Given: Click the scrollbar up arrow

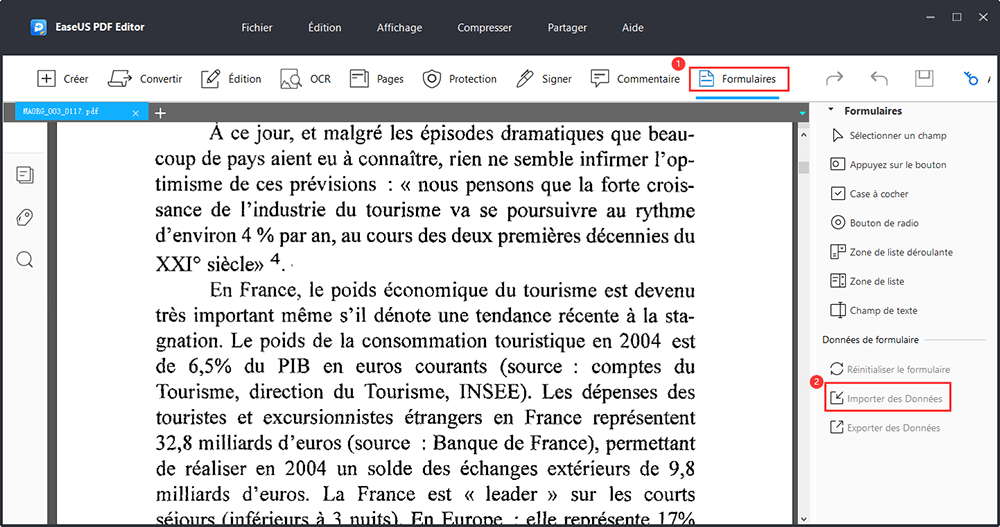Looking at the screenshot, I should point(804,135).
